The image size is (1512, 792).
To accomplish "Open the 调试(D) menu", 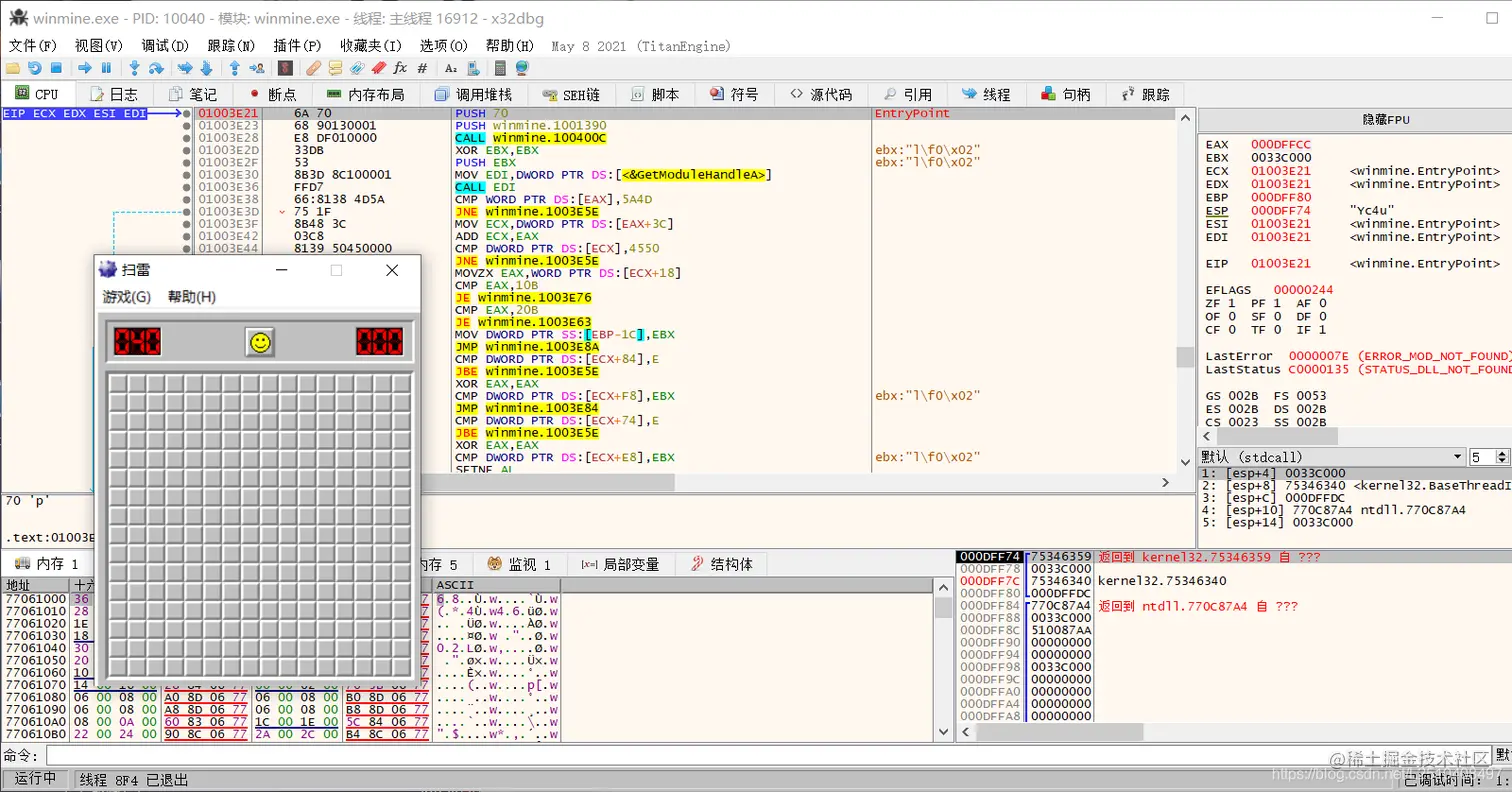I will tap(165, 45).
